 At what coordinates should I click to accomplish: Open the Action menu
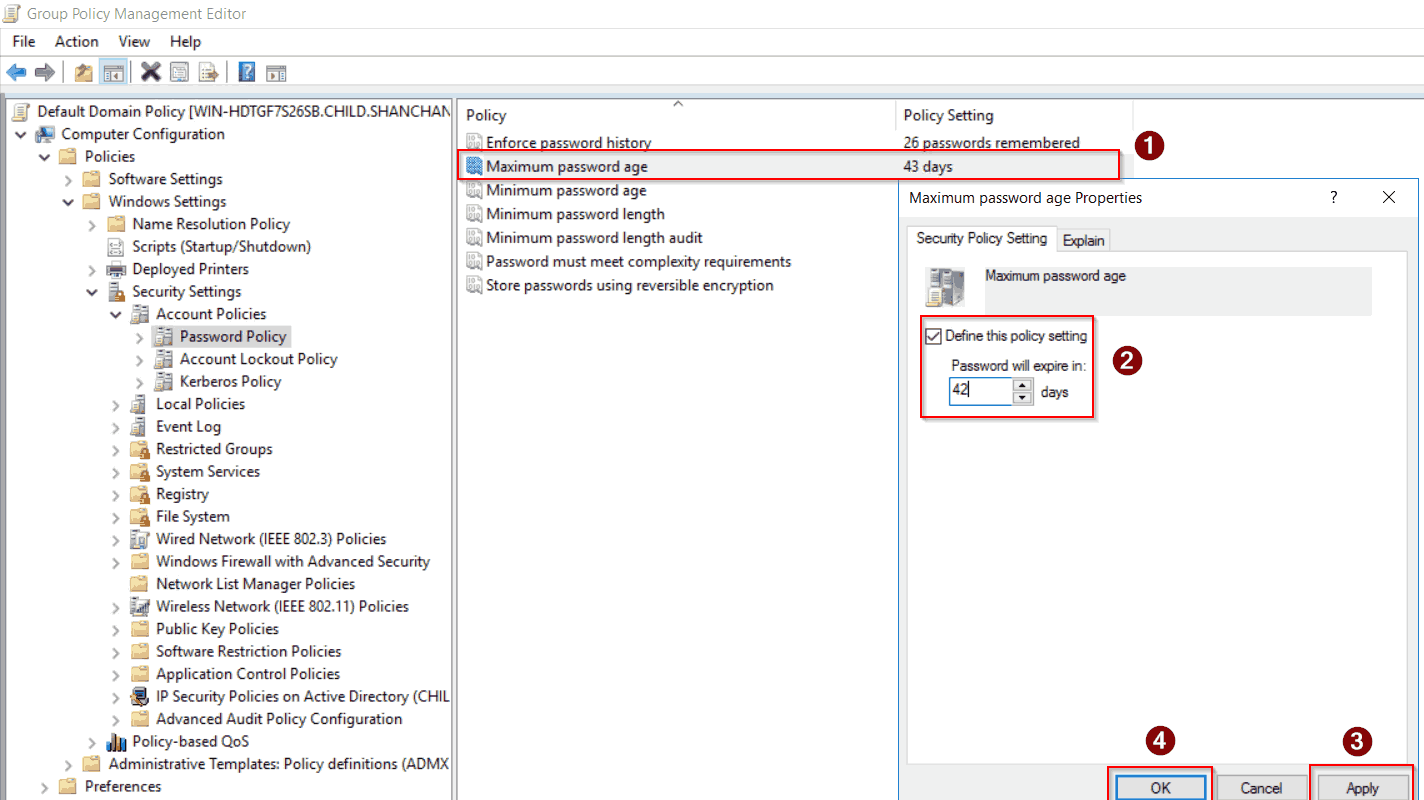(76, 41)
